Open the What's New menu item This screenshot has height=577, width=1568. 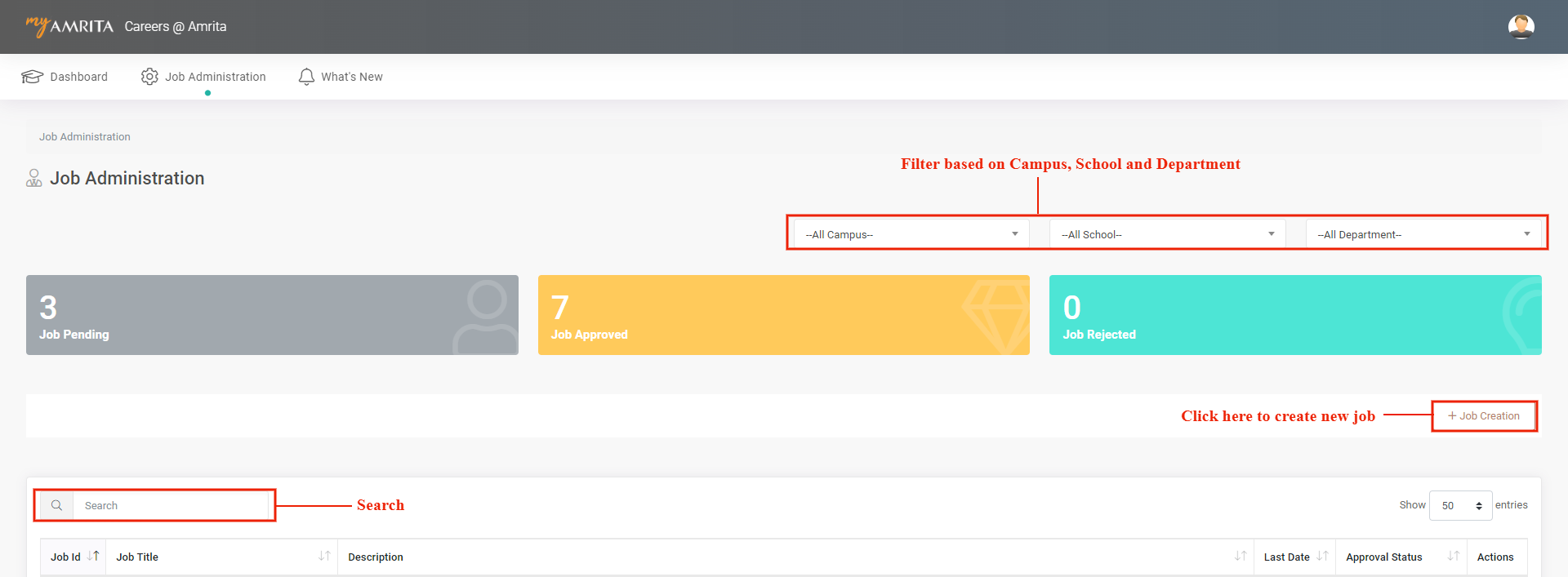(351, 77)
